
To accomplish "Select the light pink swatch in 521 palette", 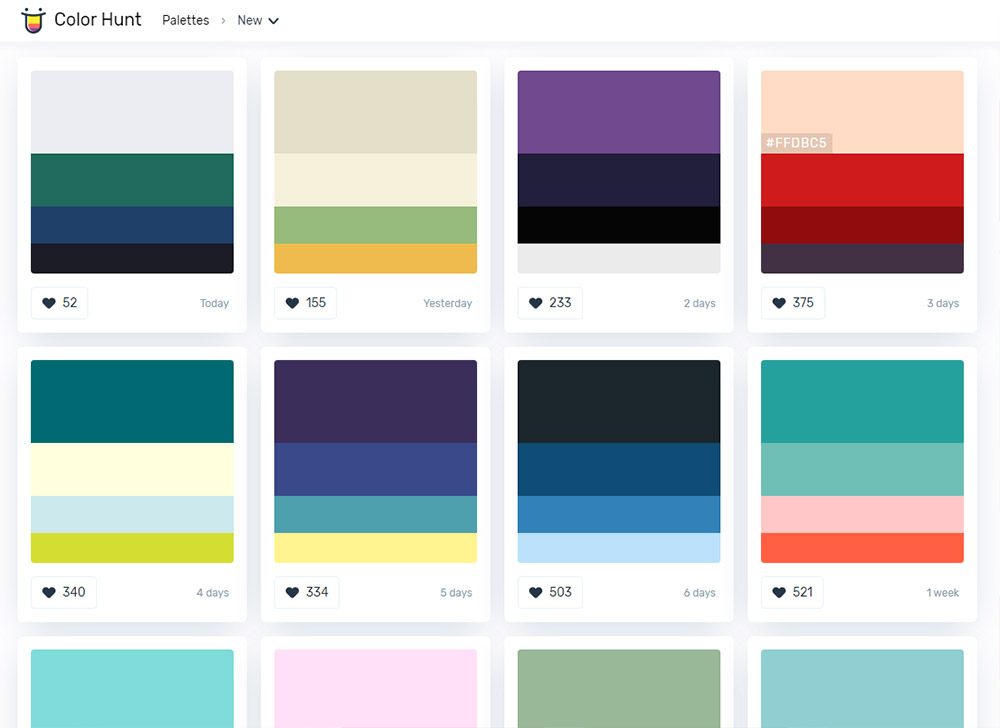I will click(x=862, y=514).
